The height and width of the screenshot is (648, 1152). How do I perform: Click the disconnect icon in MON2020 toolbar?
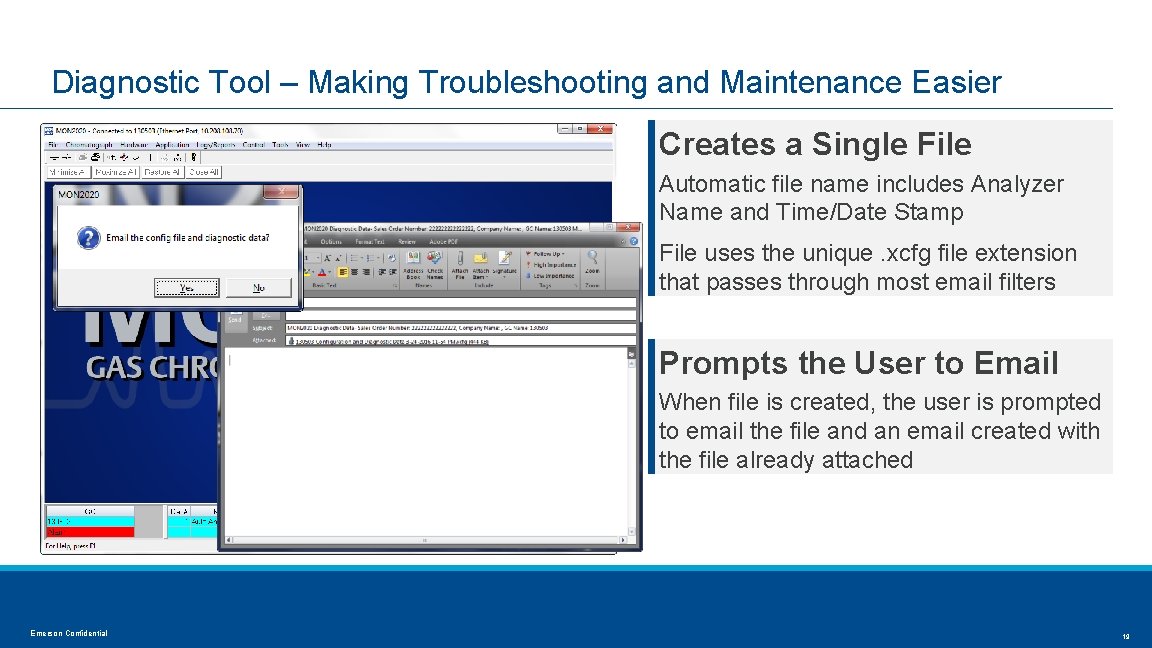(x=67, y=158)
